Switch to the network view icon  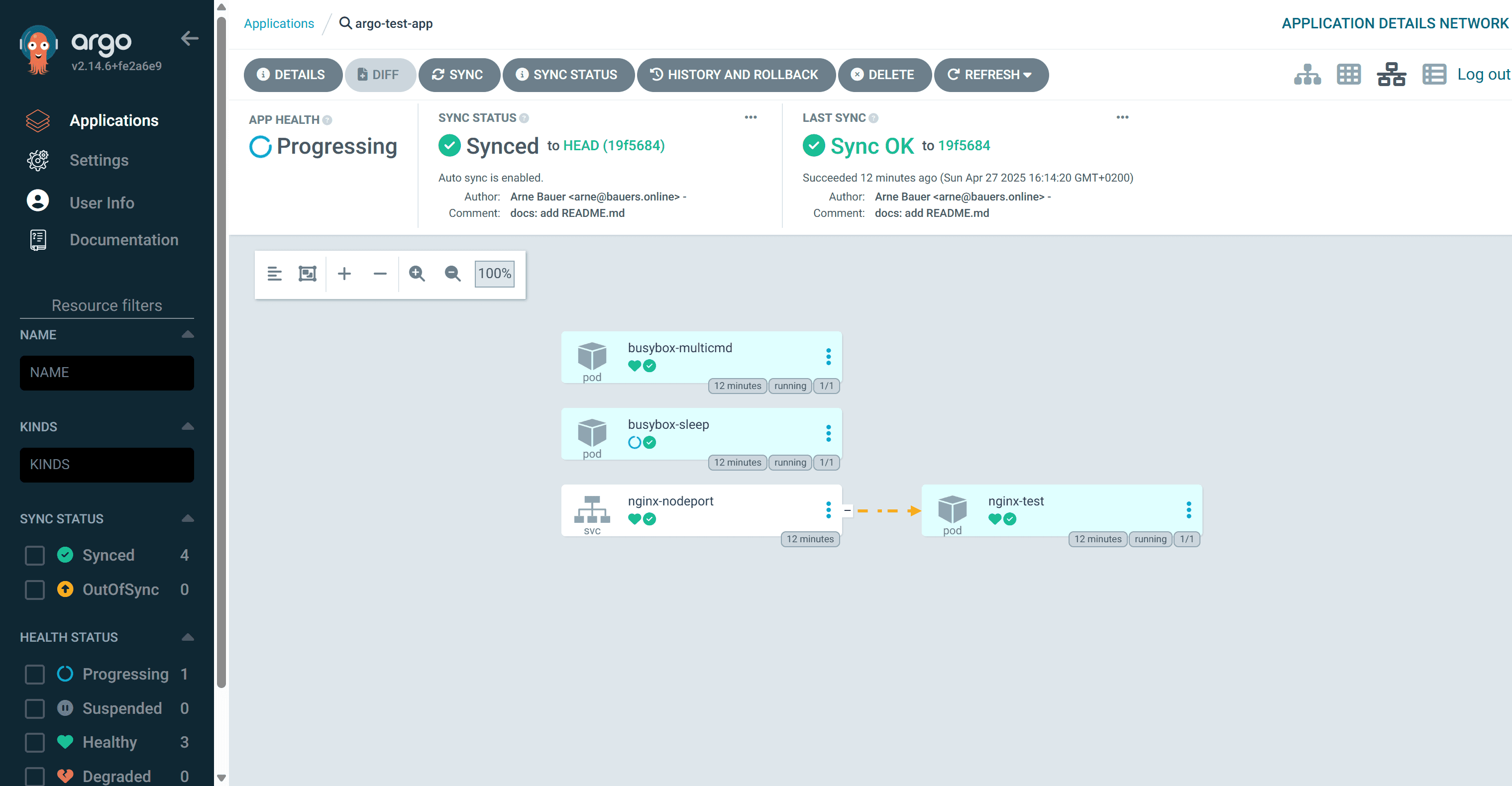(x=1391, y=75)
